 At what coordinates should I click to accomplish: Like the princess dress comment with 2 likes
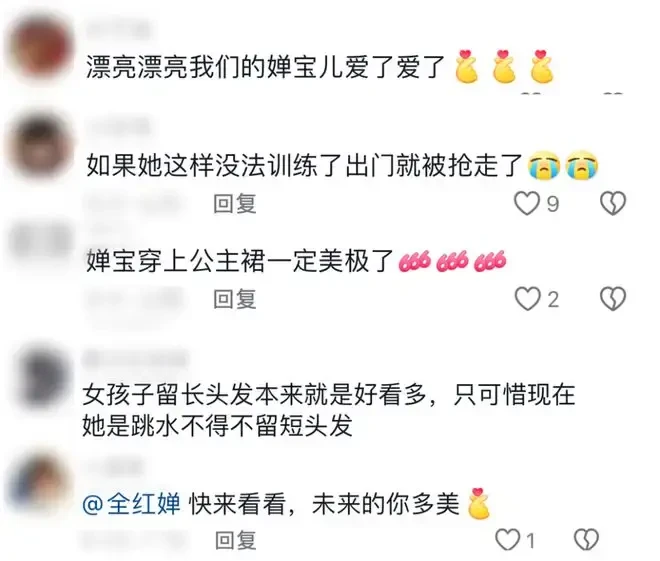click(527, 299)
